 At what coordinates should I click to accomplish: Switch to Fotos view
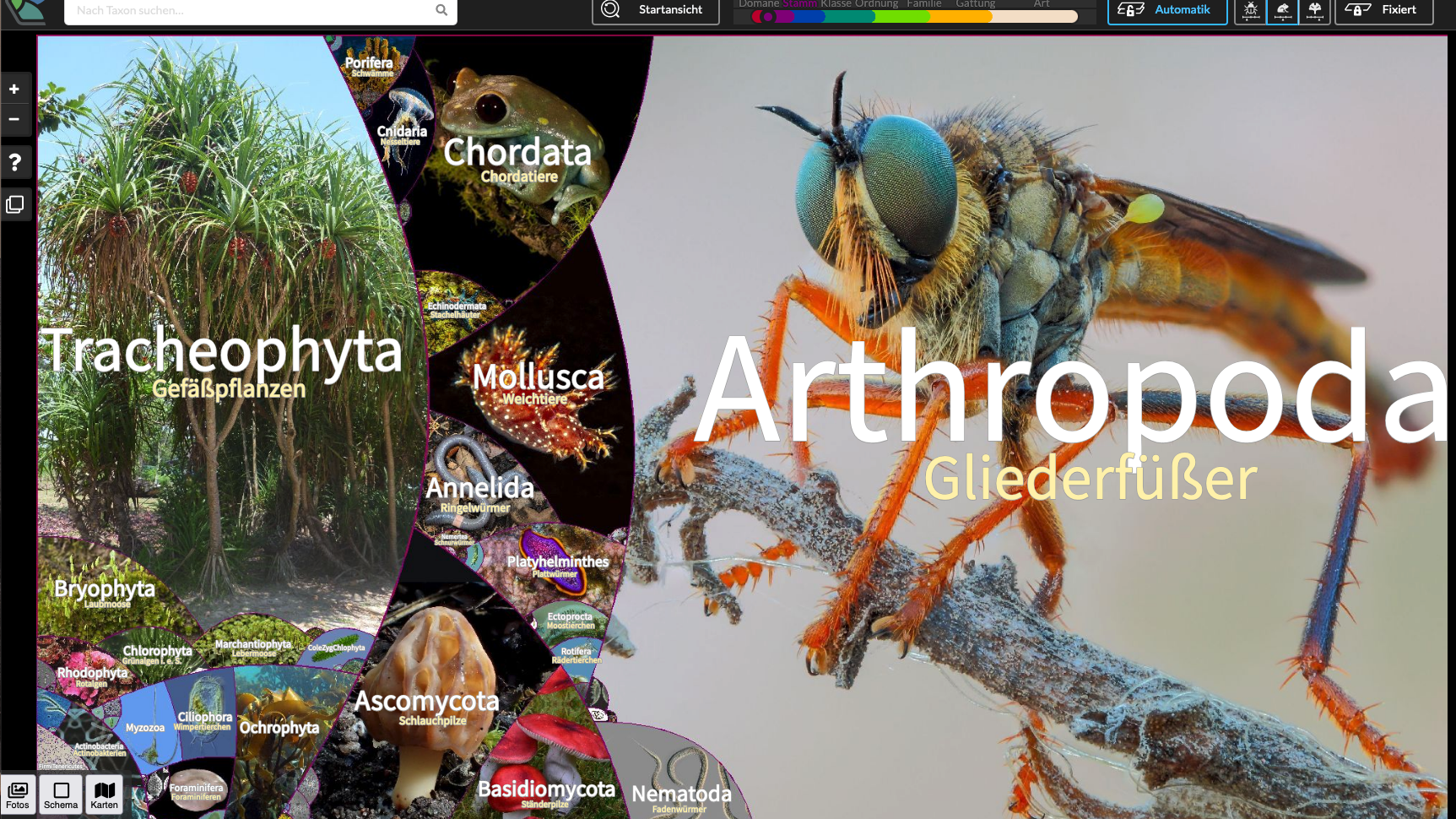pos(18,795)
